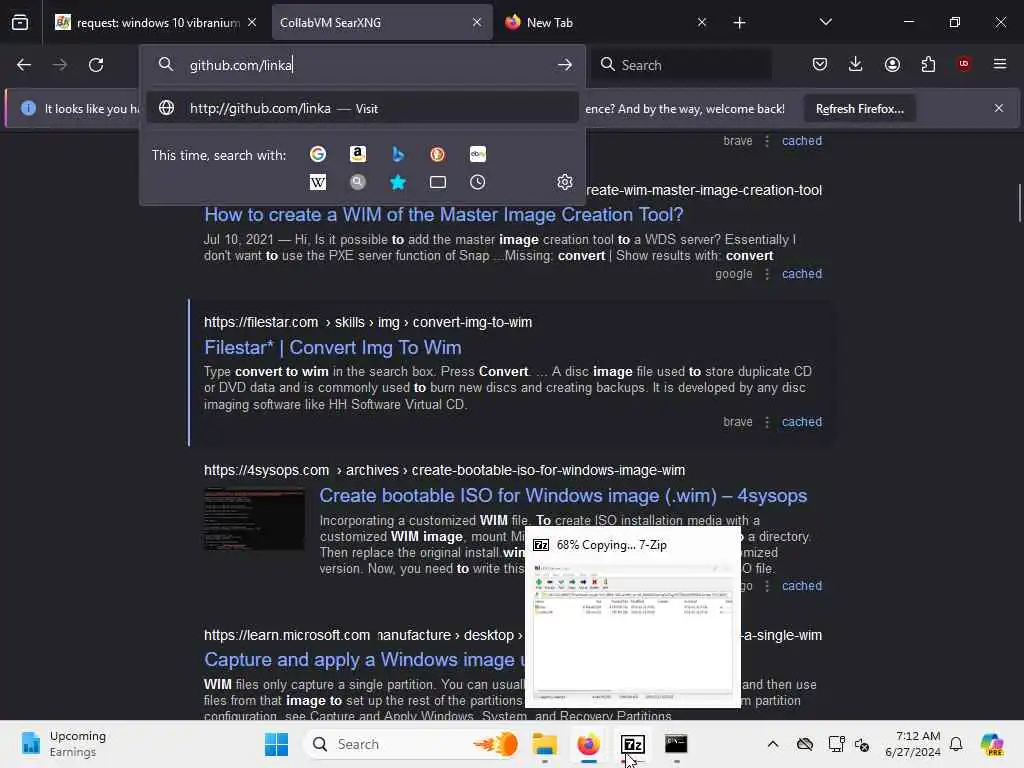Reload the current page
Viewport: 1024px width, 768px height.
(96, 65)
